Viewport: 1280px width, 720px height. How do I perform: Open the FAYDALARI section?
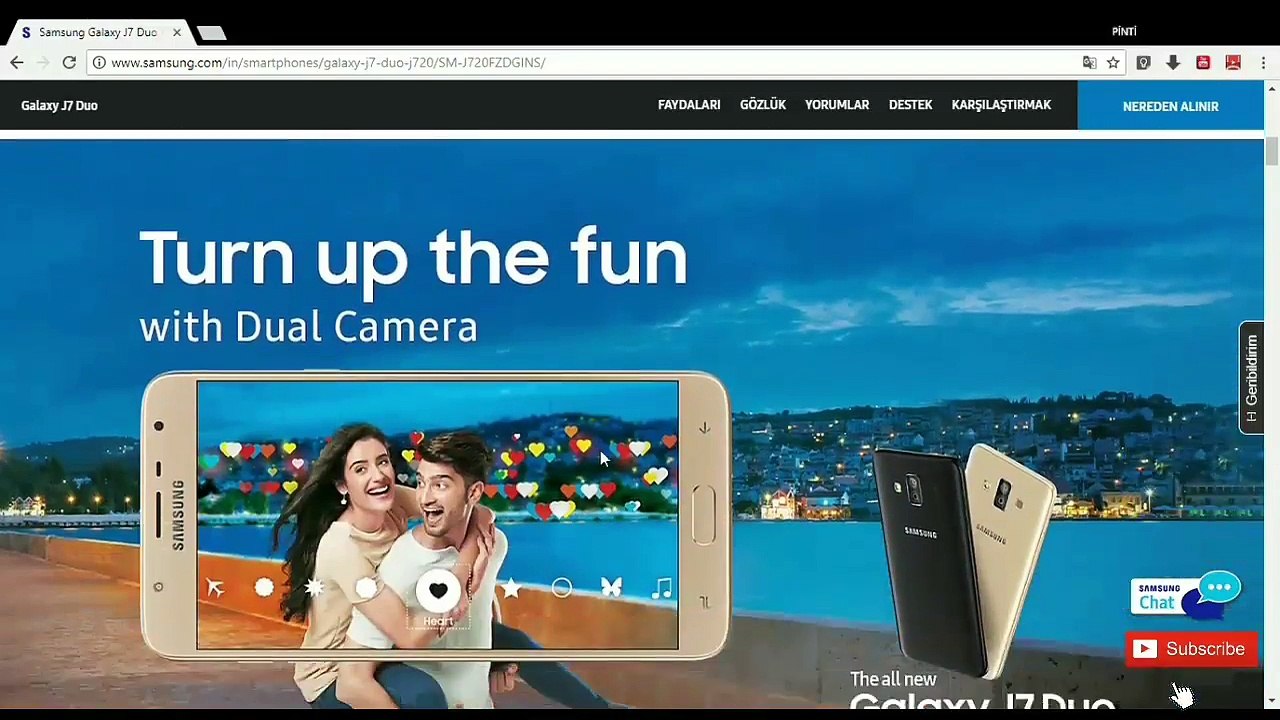[x=689, y=105]
